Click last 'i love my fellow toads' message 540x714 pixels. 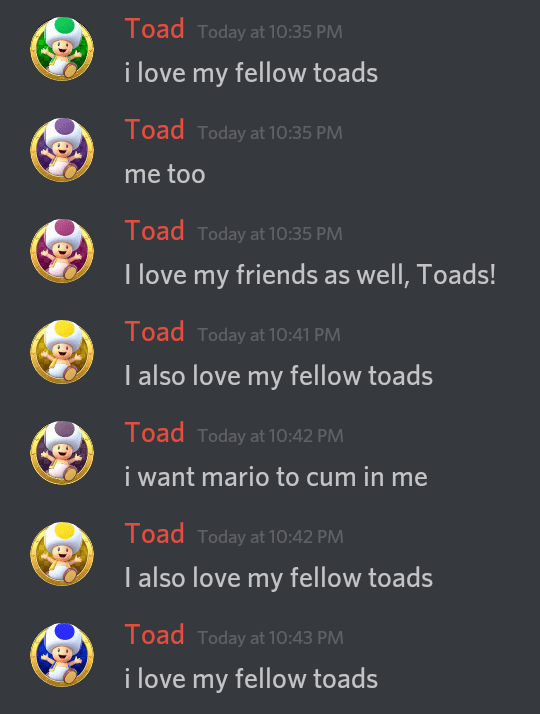point(251,679)
